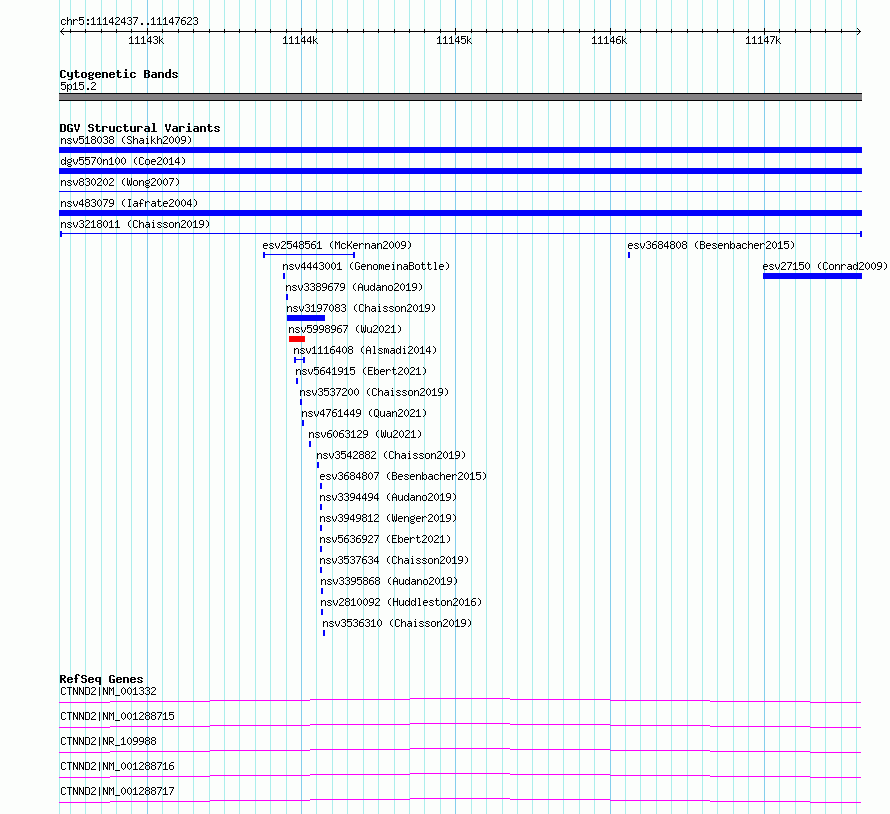Click the 5p15.2 cytogenetic band label
The width and height of the screenshot is (890, 814).
[x=78, y=86]
